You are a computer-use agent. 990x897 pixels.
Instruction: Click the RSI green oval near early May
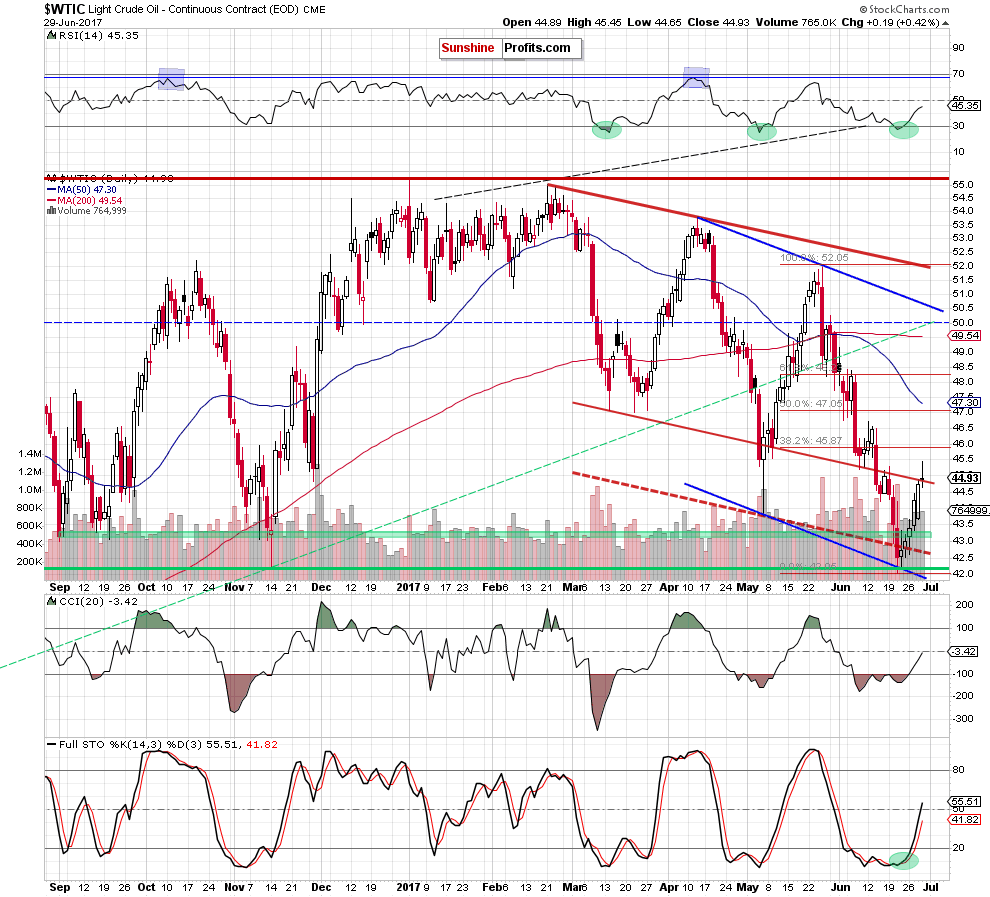point(761,131)
